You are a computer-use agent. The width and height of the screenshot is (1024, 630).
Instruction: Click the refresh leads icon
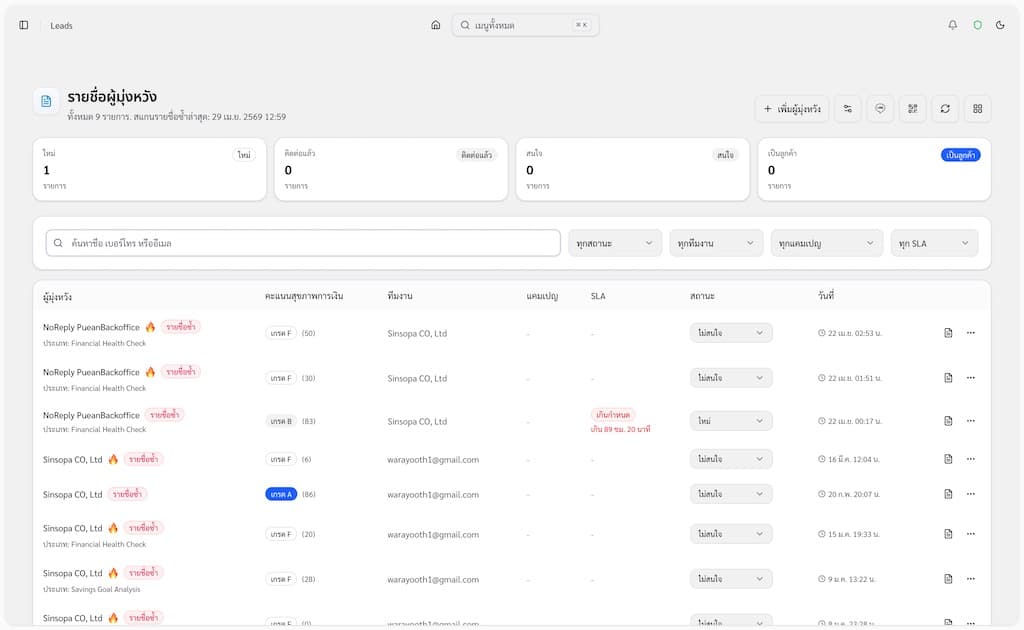[x=945, y=108]
